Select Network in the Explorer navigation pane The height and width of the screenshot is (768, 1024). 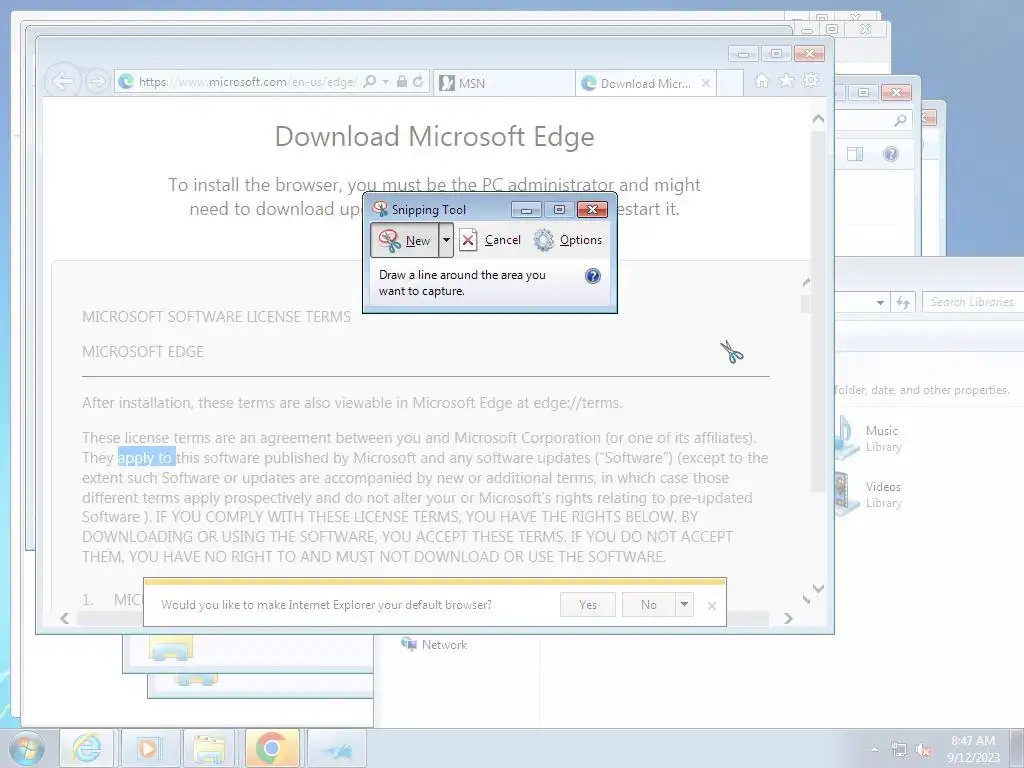(434, 645)
